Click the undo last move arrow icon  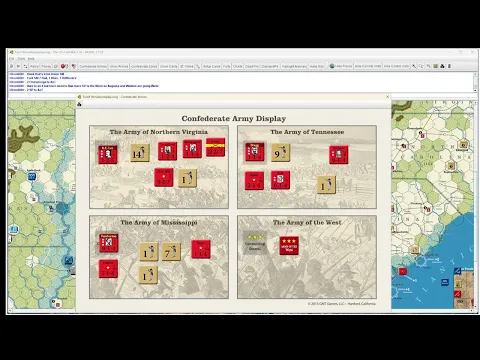click(x=11, y=66)
